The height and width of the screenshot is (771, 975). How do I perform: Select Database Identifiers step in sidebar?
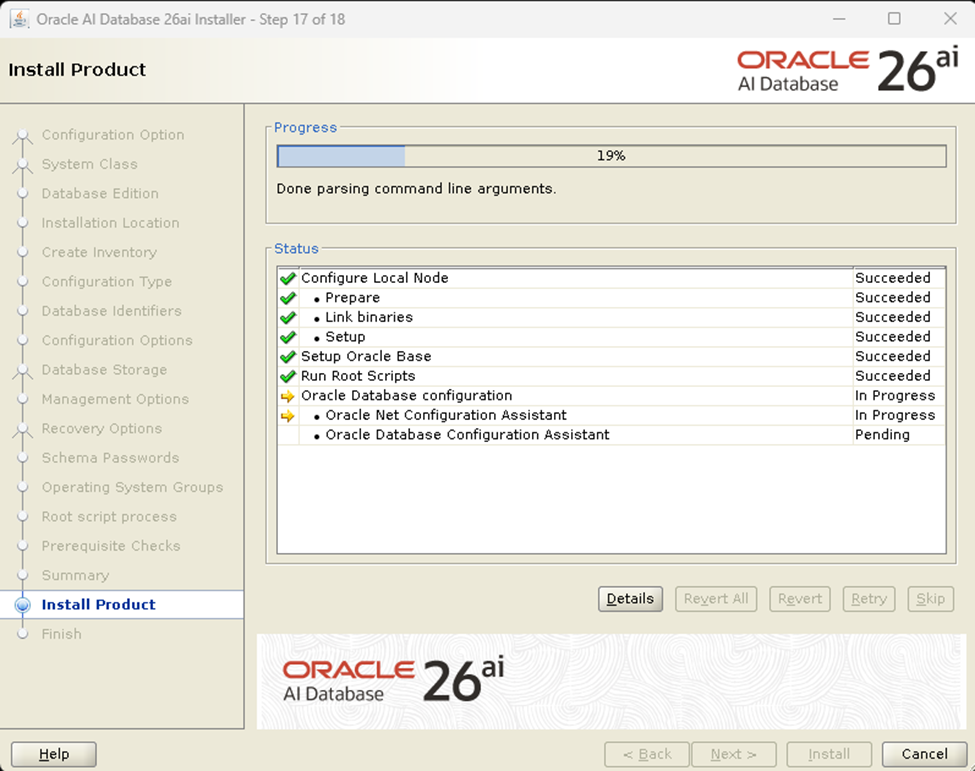(111, 311)
